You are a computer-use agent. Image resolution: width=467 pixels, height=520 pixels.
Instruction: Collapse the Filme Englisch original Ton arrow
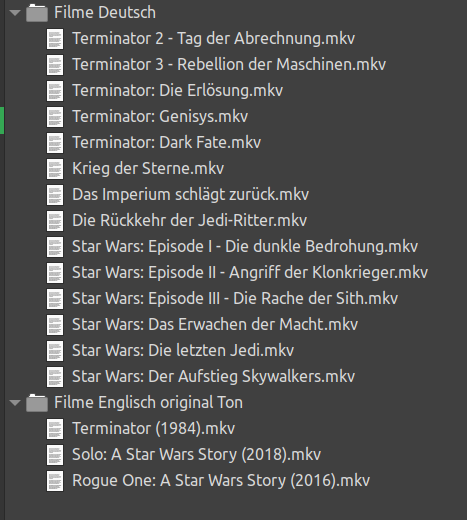tap(15, 403)
